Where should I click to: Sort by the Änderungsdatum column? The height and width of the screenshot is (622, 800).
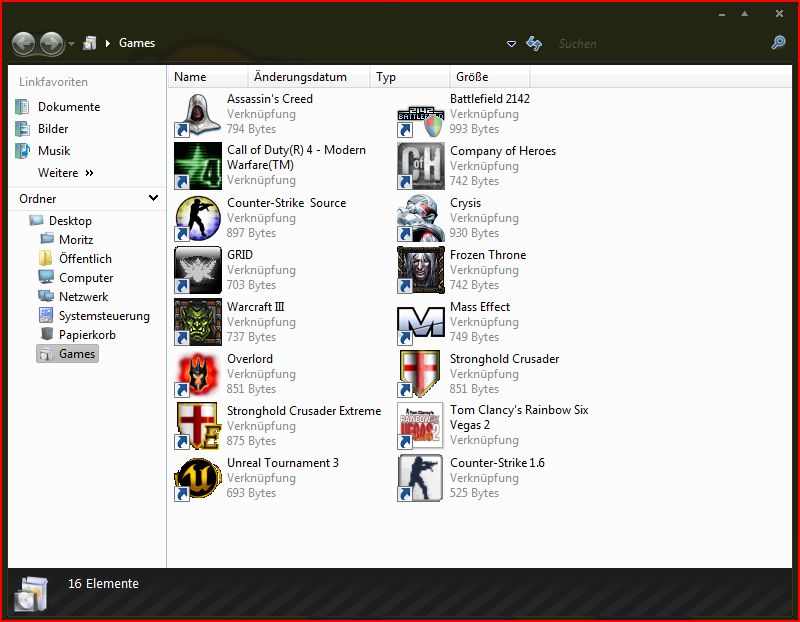pos(309,77)
